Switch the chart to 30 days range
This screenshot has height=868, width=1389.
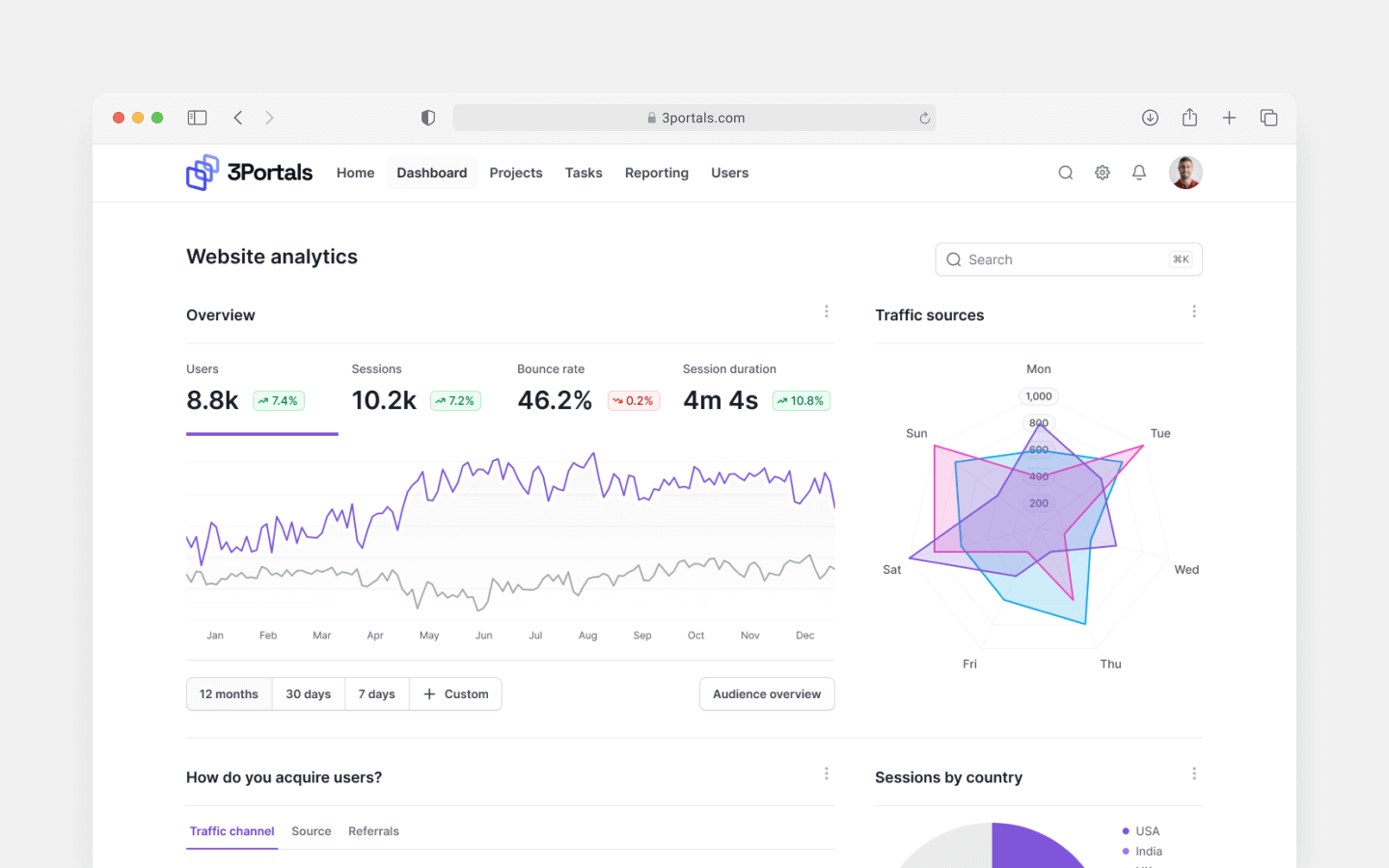click(308, 693)
